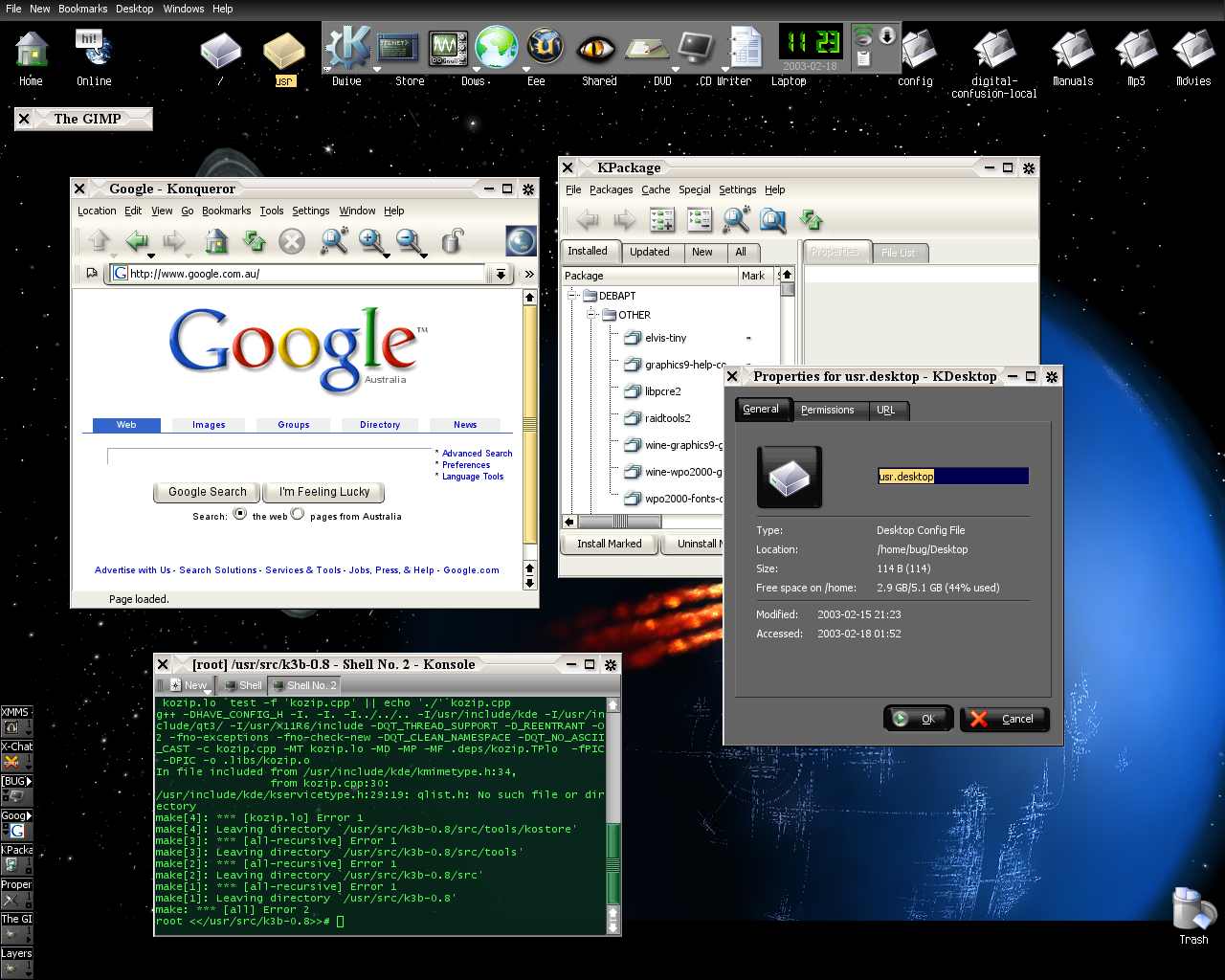Screen dimensions: 1225x980
Task: Open the Shared eye icon in the panel
Action: [596, 48]
